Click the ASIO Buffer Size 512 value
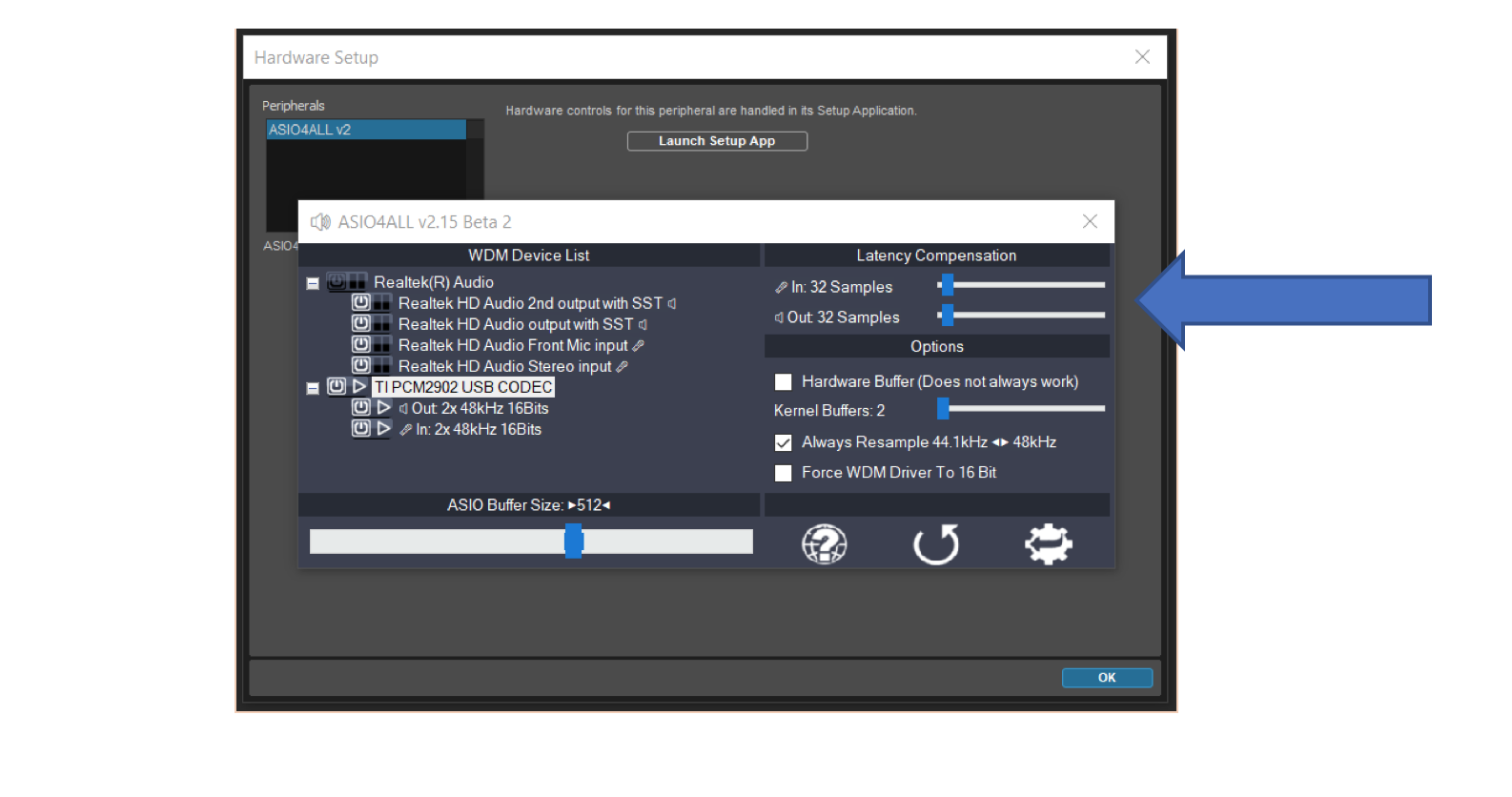This screenshot has height=797, width=1512. [589, 505]
